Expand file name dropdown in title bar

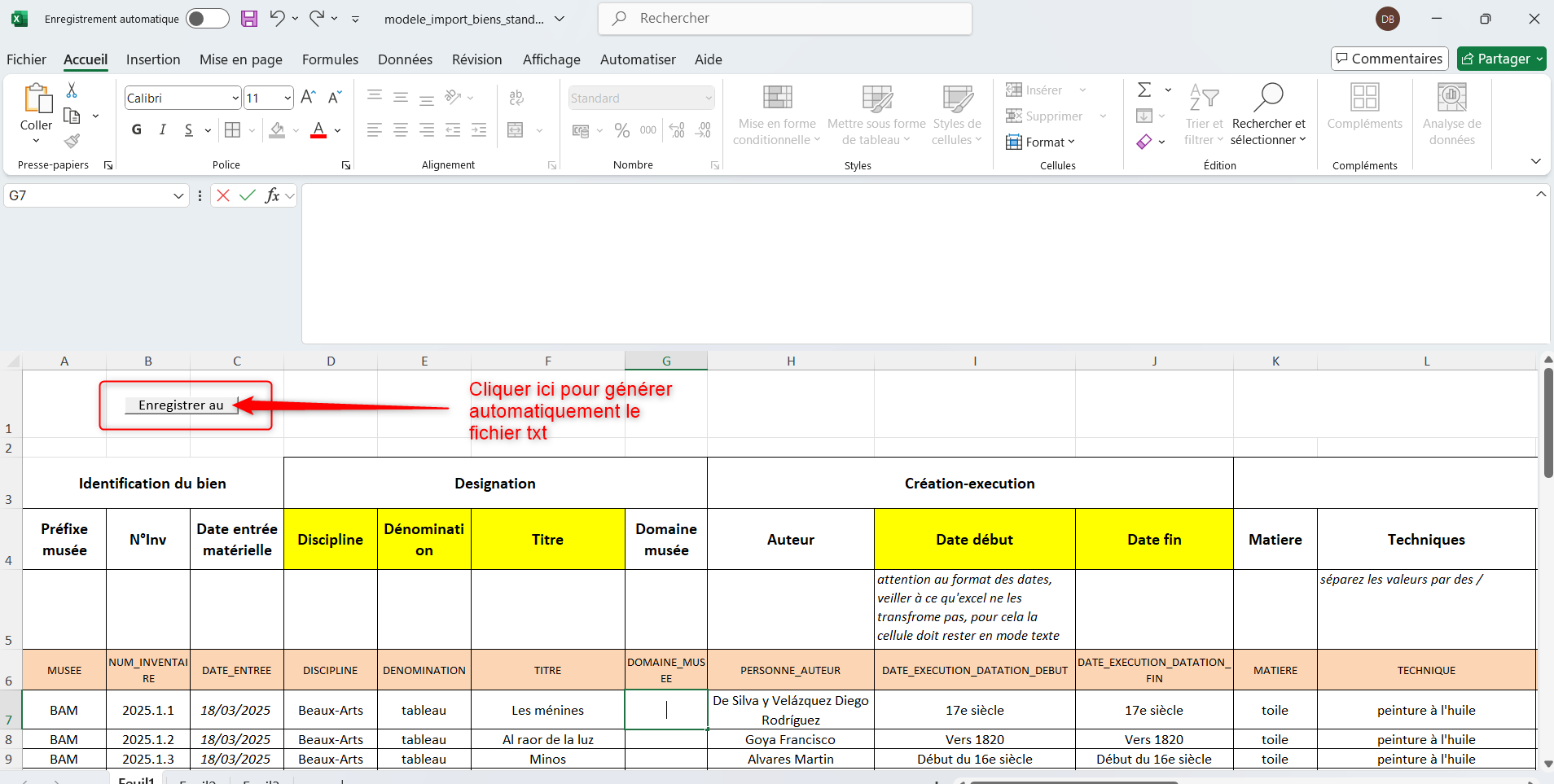point(560,19)
